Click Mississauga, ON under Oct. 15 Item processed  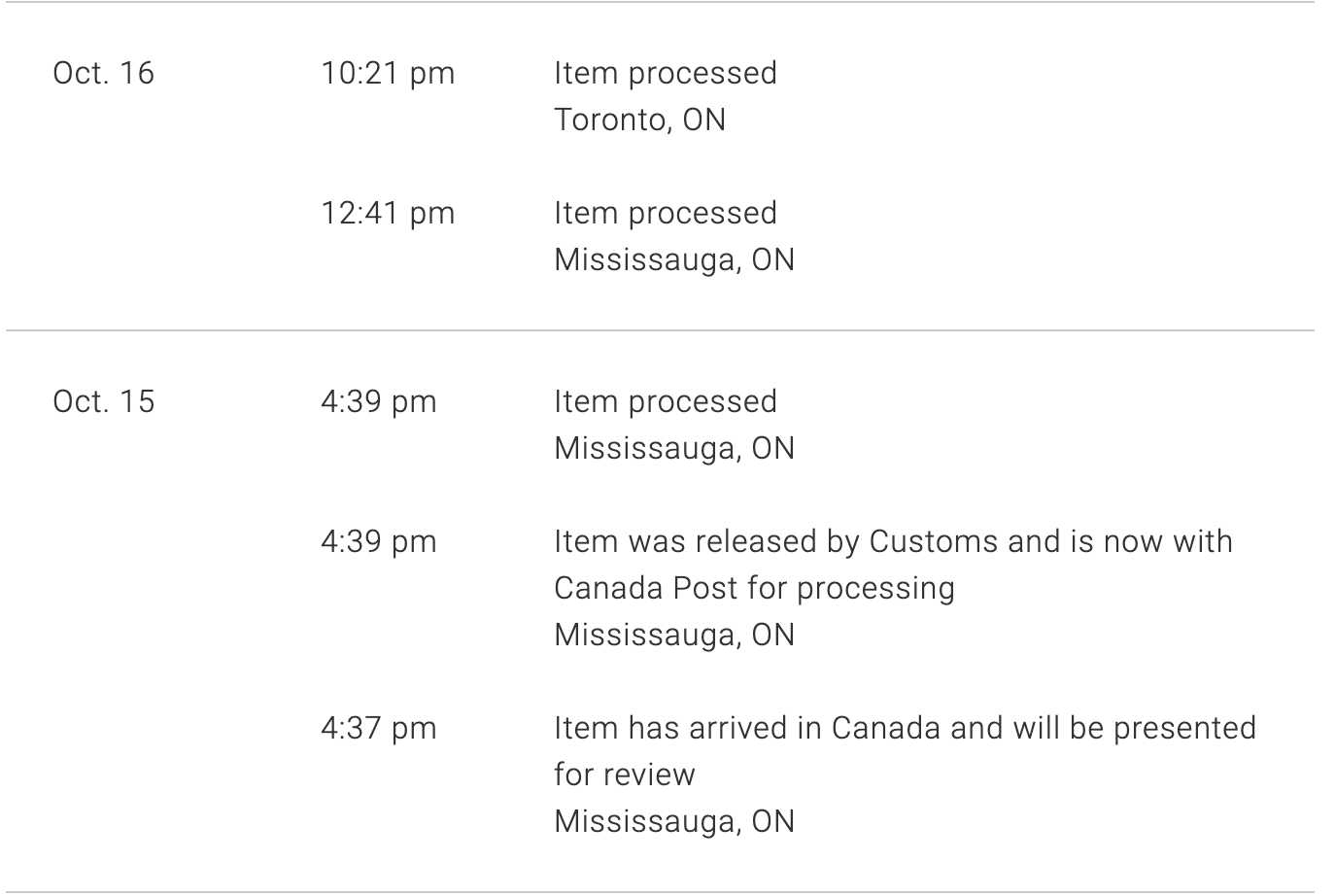click(x=674, y=449)
